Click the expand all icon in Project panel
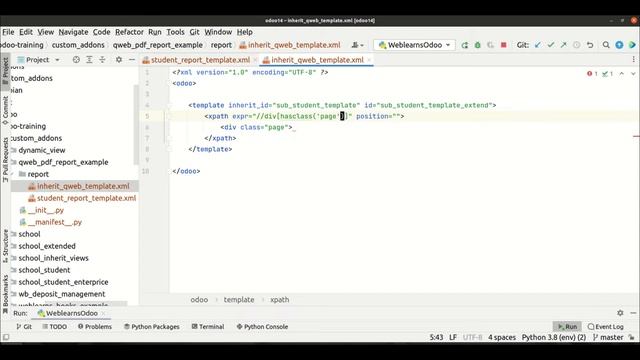The height and width of the screenshot is (360, 640). [89, 60]
